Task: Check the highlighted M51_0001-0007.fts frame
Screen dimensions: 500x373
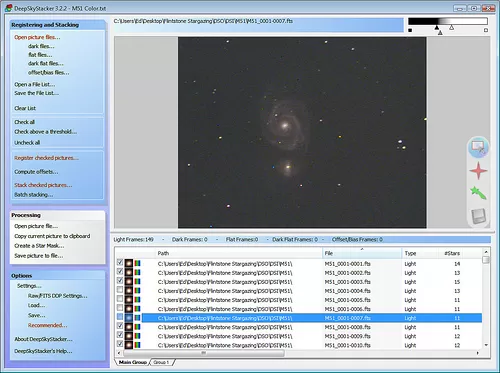Action: click(120, 316)
